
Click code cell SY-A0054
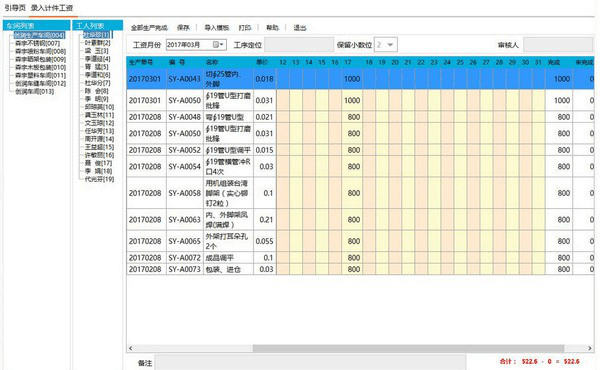click(185, 166)
